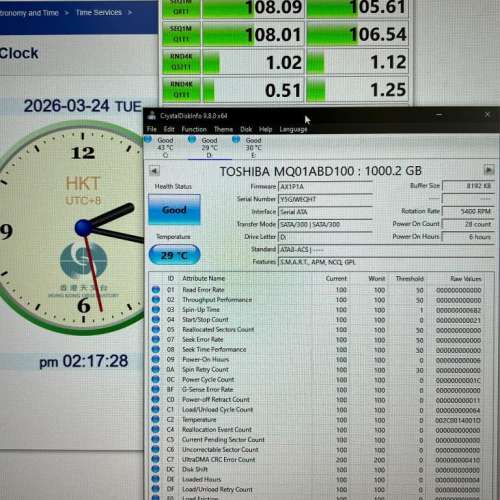Image resolution: width=500 pixels, height=500 pixels.
Task: Click status icon of G-Sense Error Rate row
Action: [156, 389]
